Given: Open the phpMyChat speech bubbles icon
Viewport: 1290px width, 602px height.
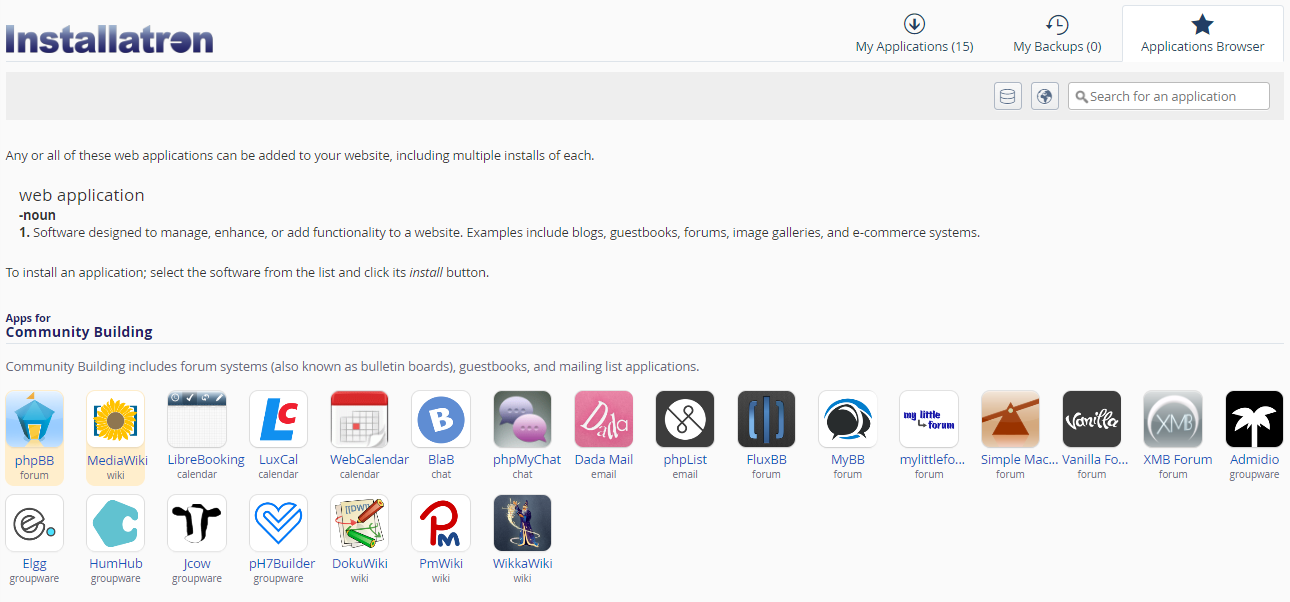Looking at the screenshot, I should tap(523, 419).
